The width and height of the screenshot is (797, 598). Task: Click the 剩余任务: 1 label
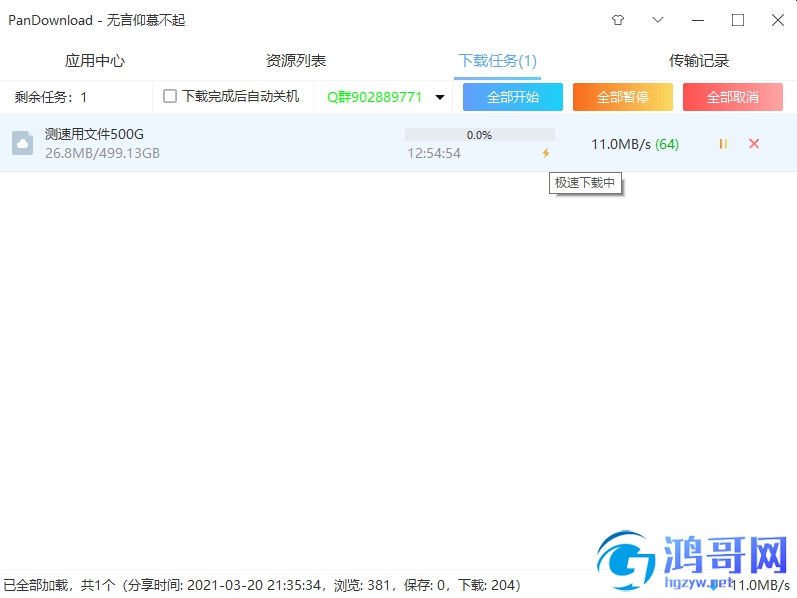(50, 97)
